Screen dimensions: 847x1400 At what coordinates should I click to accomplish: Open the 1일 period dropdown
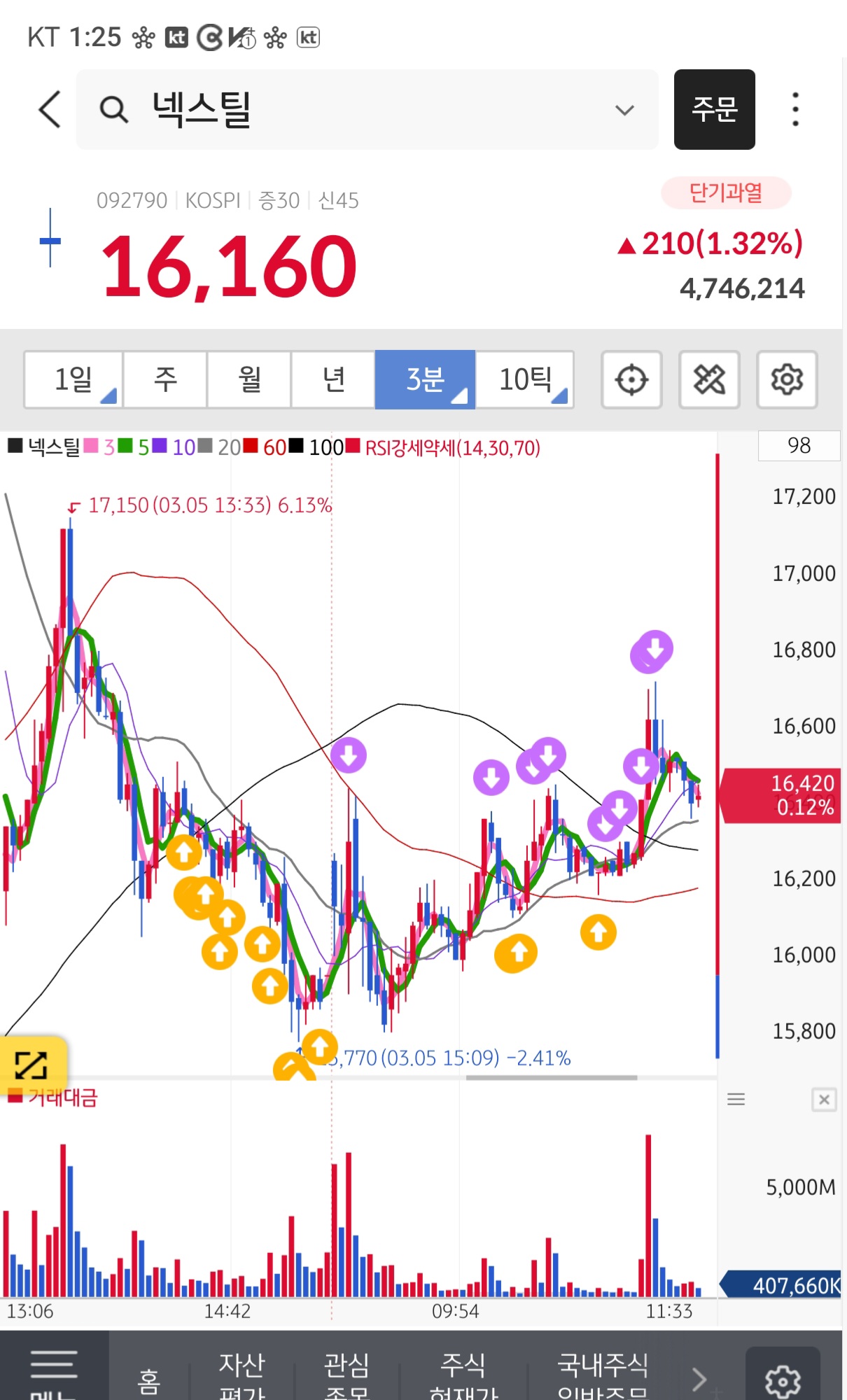coord(73,380)
